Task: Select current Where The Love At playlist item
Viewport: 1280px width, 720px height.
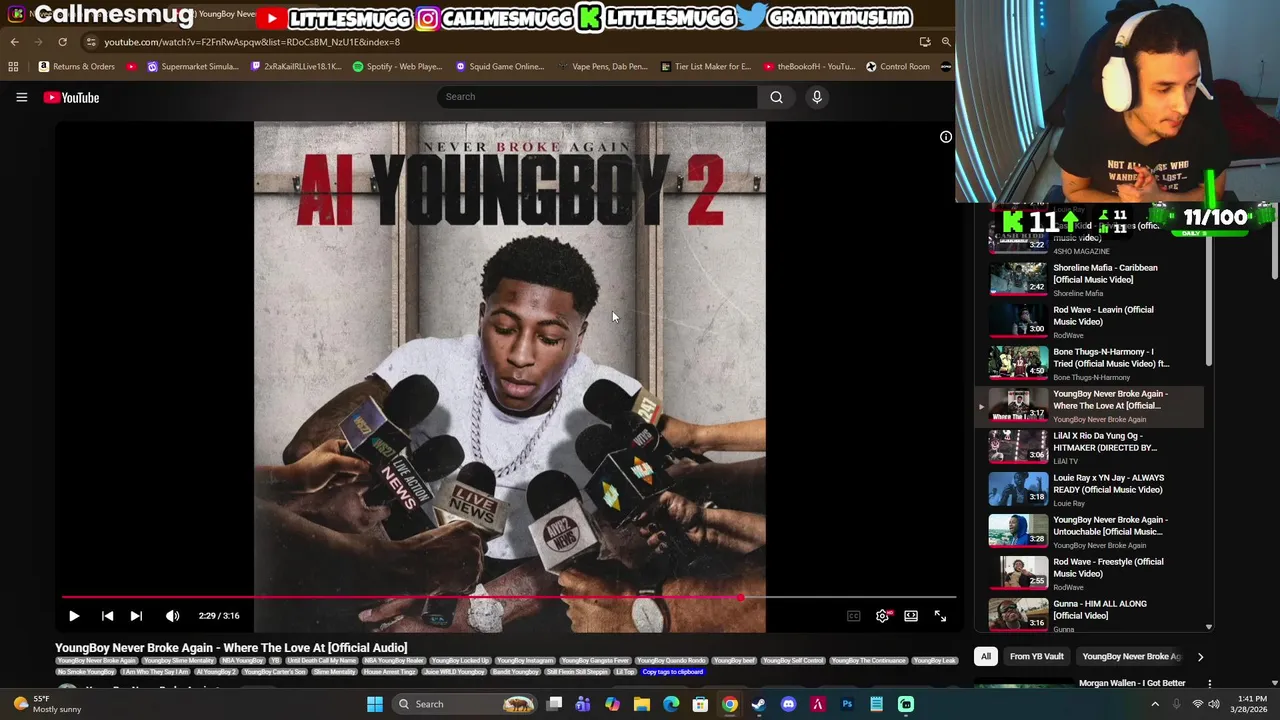Action: pos(1090,405)
